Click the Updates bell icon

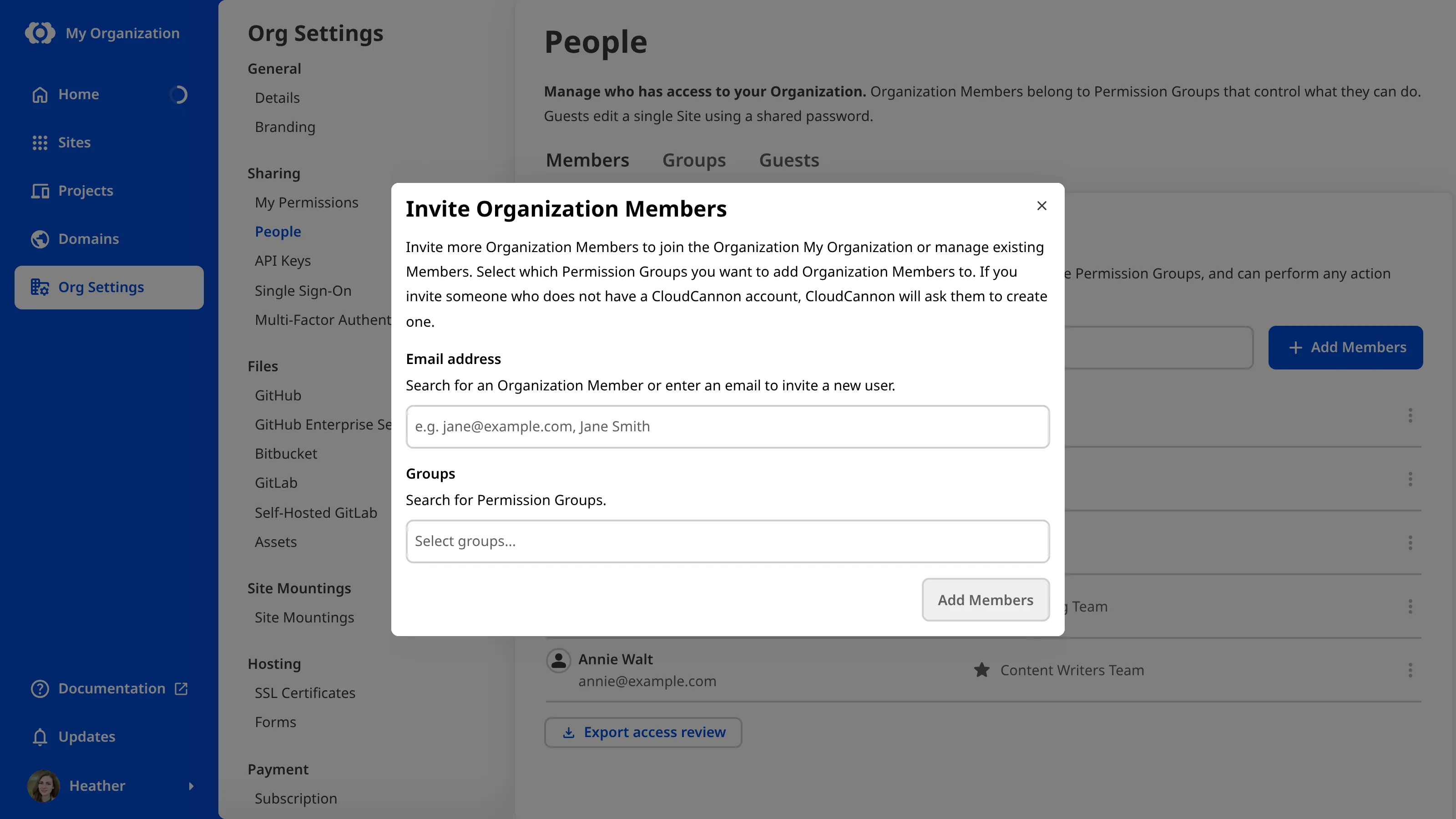pos(40,737)
